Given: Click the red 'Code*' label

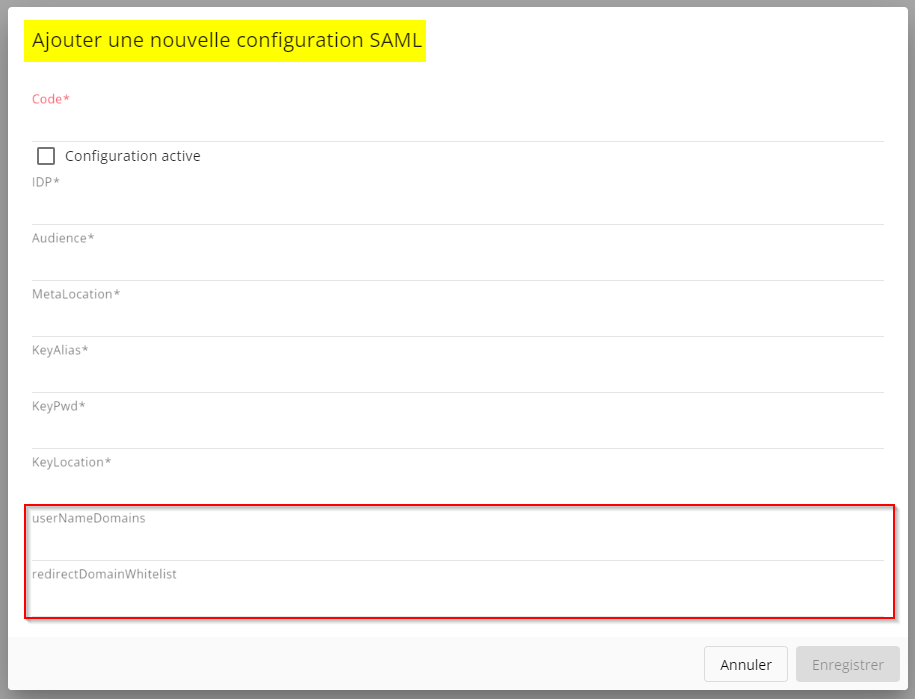Looking at the screenshot, I should click(51, 99).
